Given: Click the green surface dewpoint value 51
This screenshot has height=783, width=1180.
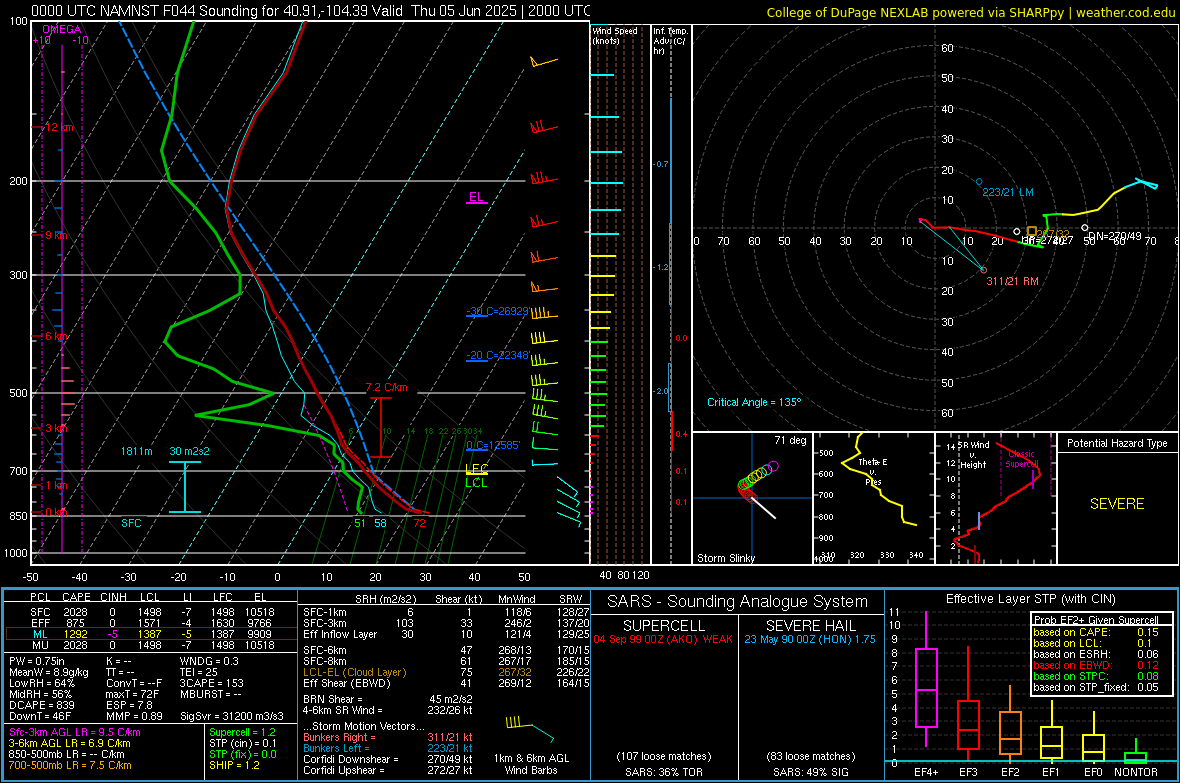Looking at the screenshot, I should (x=360, y=523).
